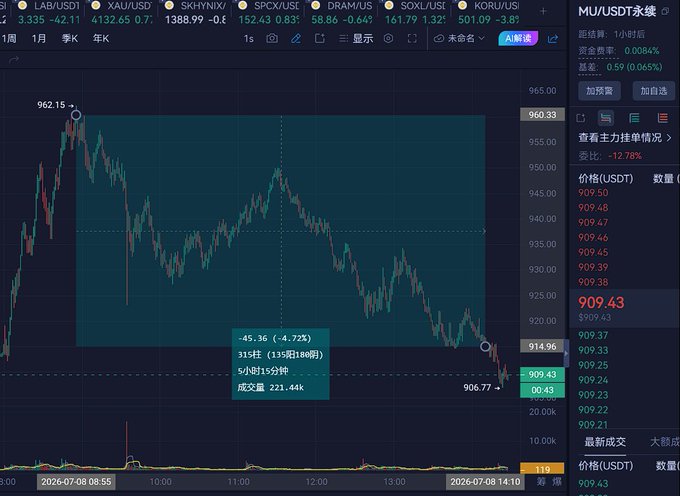Select ask price 909.50

(x=593, y=193)
